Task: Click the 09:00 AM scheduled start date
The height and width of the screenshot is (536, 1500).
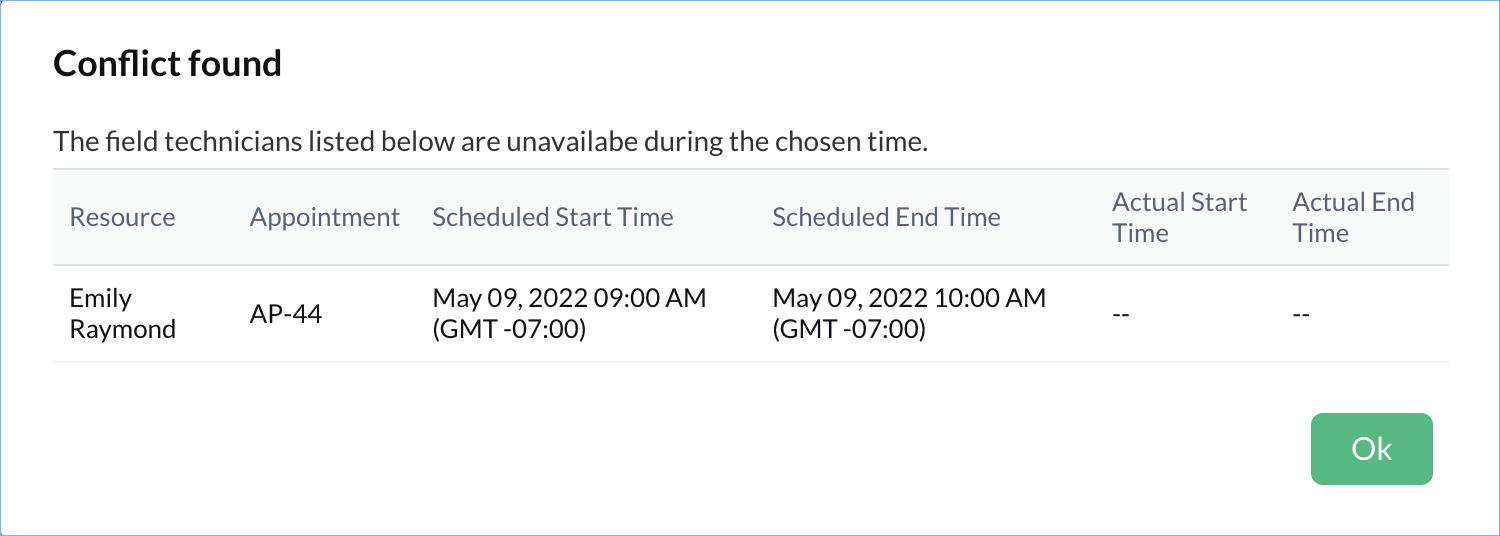Action: pyautogui.click(x=569, y=298)
